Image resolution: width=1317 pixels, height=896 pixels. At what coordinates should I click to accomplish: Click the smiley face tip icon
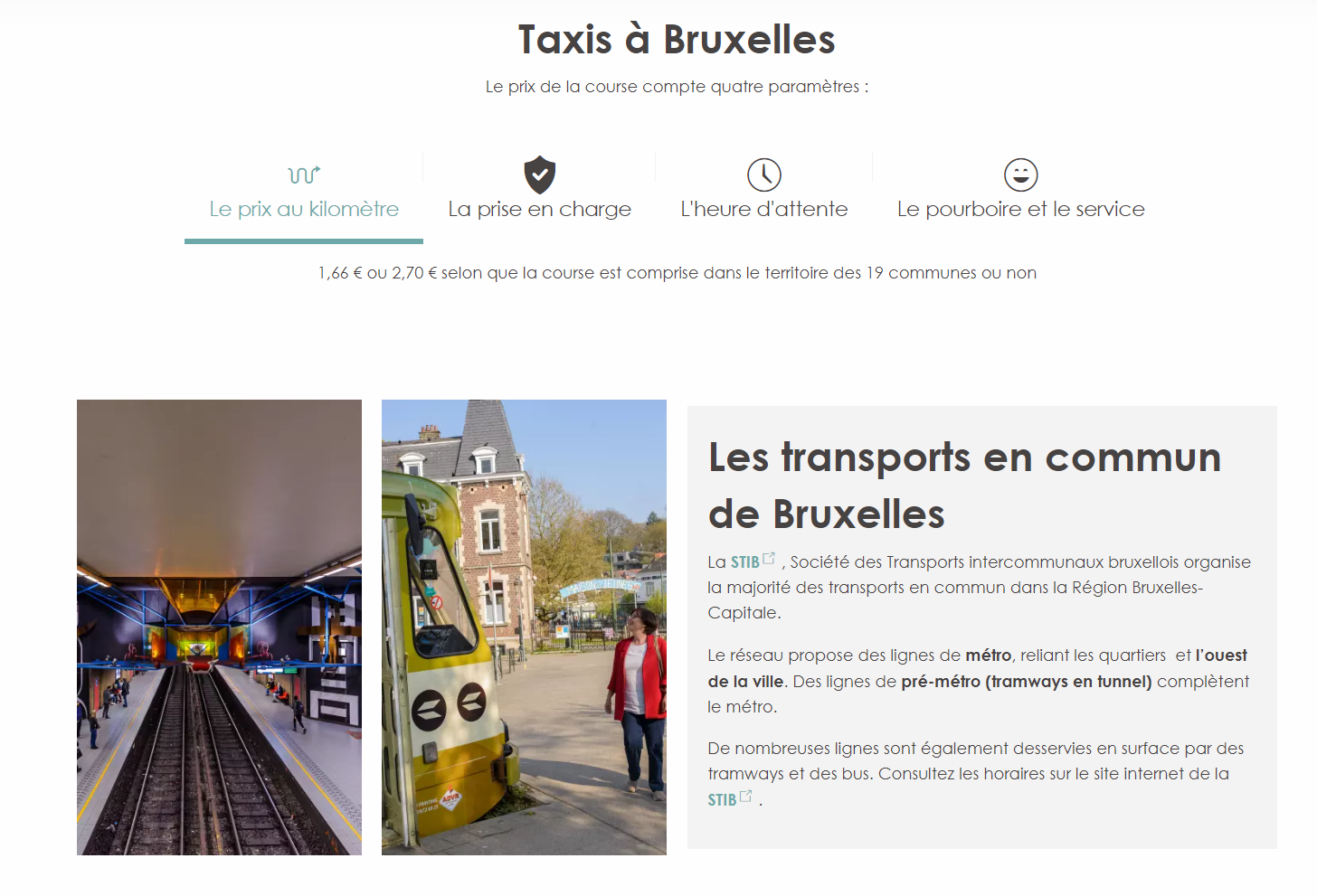click(1021, 174)
